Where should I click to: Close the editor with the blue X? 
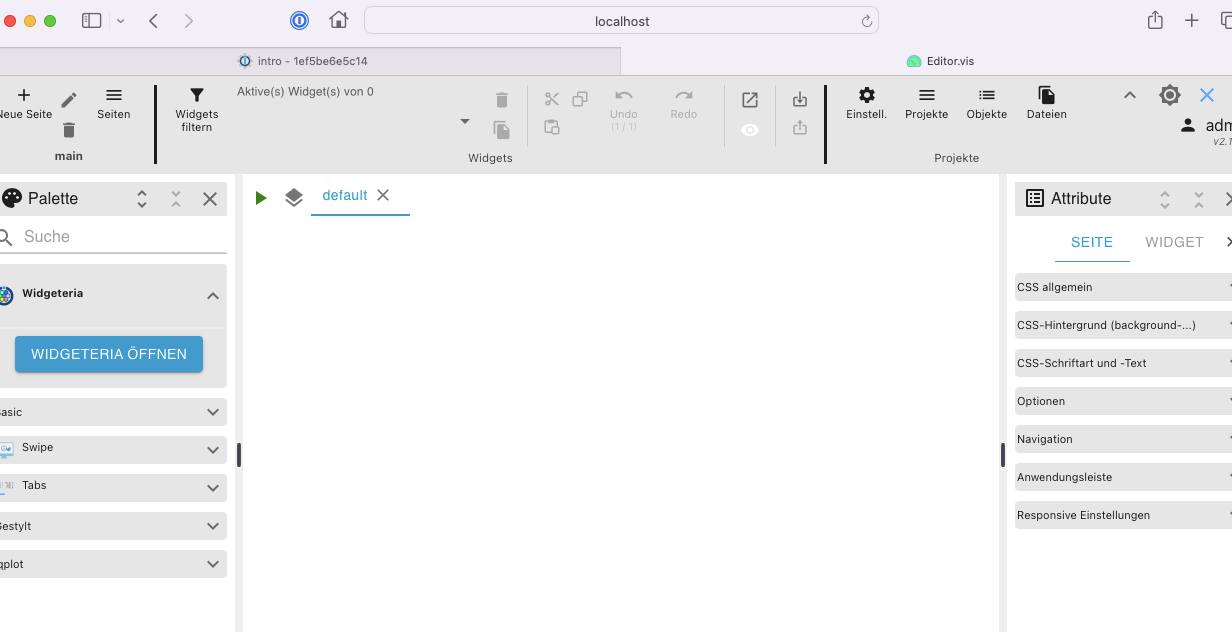pos(1207,95)
